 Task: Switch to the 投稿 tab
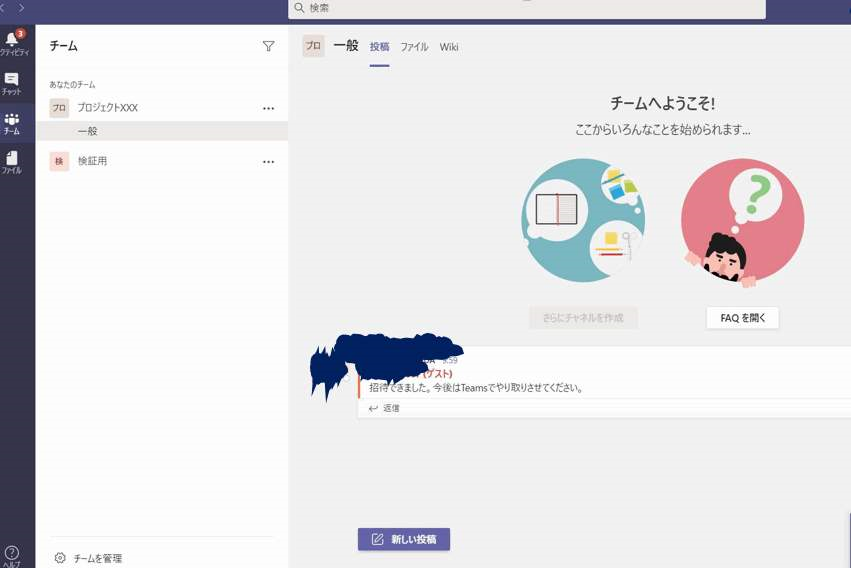tap(379, 47)
